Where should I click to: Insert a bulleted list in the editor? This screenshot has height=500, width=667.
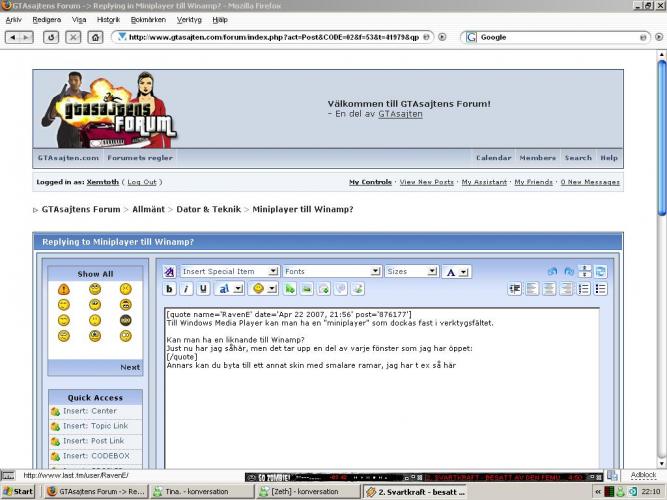click(601, 289)
